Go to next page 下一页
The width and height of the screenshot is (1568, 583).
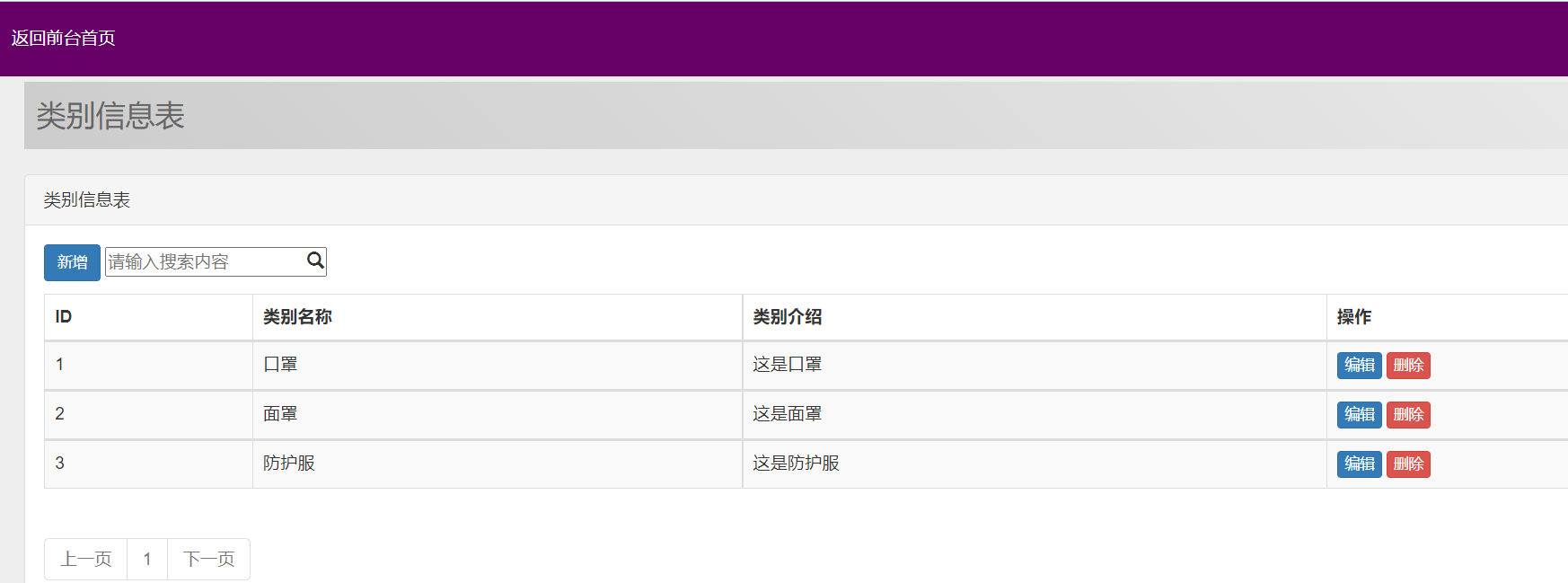click(208, 559)
